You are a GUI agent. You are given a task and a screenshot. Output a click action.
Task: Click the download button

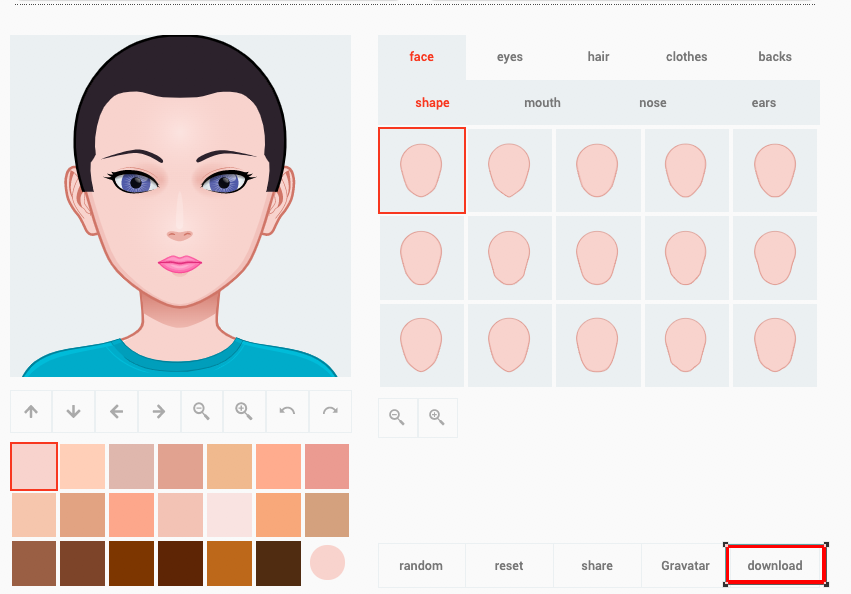[775, 566]
